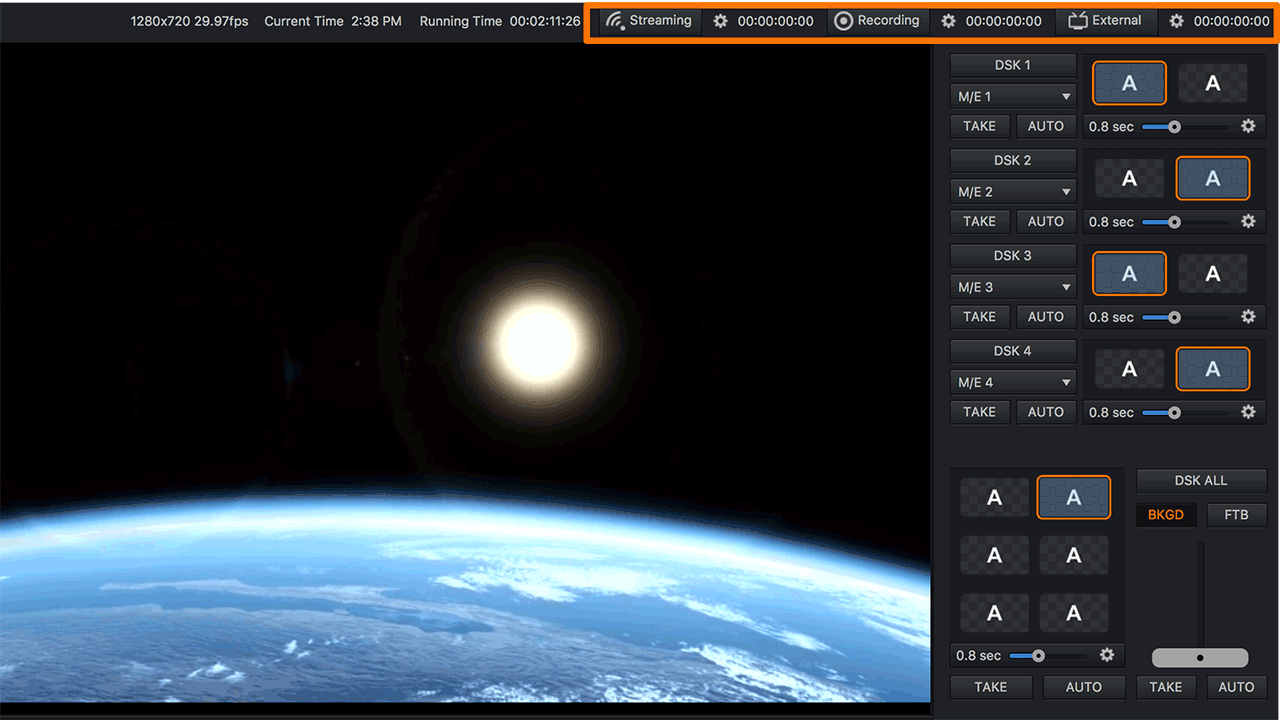Adjust the DSK 3 duration slider

[1185, 317]
